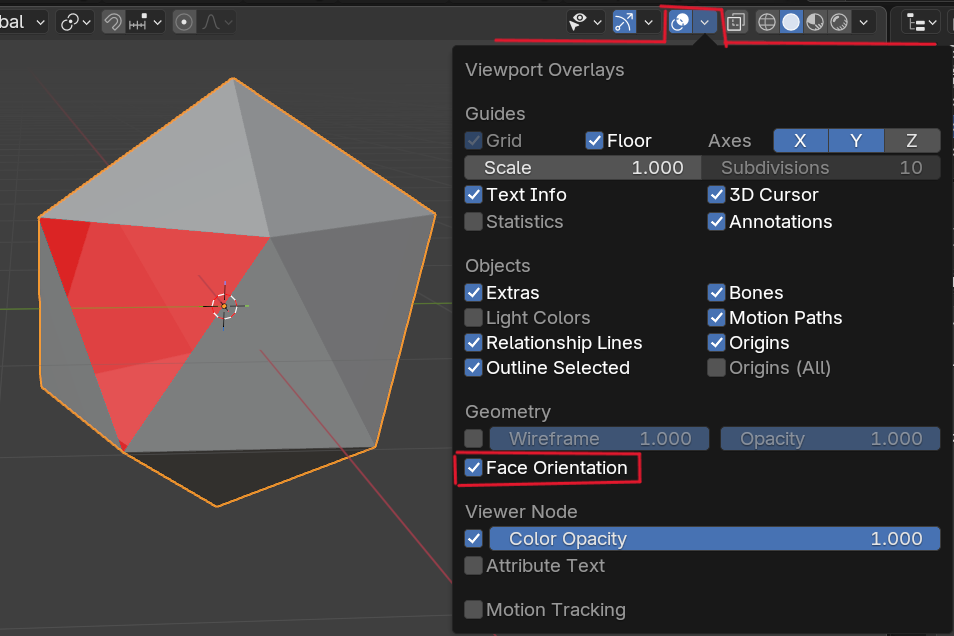
Task: Switch to Rendered viewport shading
Action: [839, 22]
